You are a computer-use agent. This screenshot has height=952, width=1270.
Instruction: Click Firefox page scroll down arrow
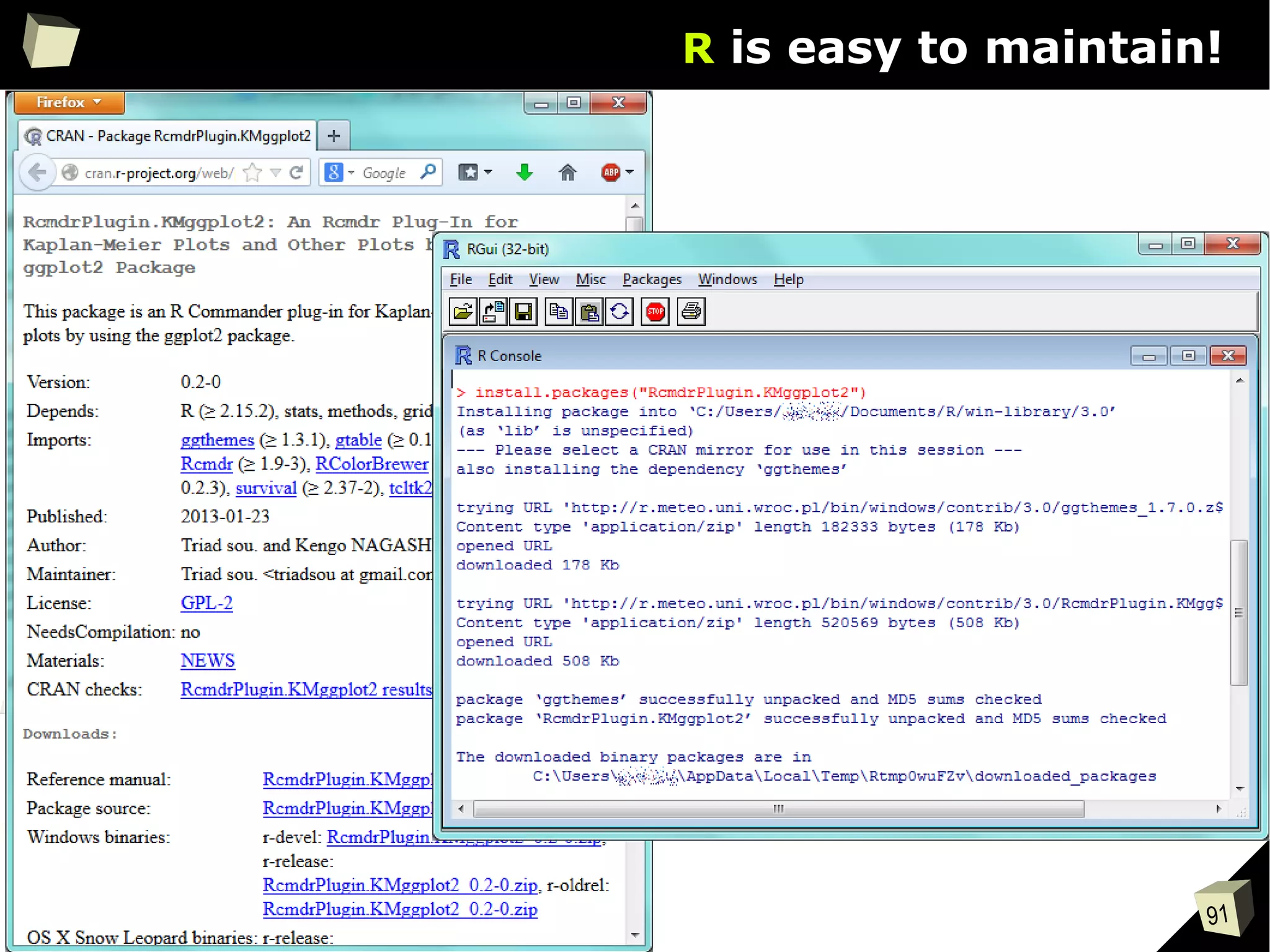[634, 935]
